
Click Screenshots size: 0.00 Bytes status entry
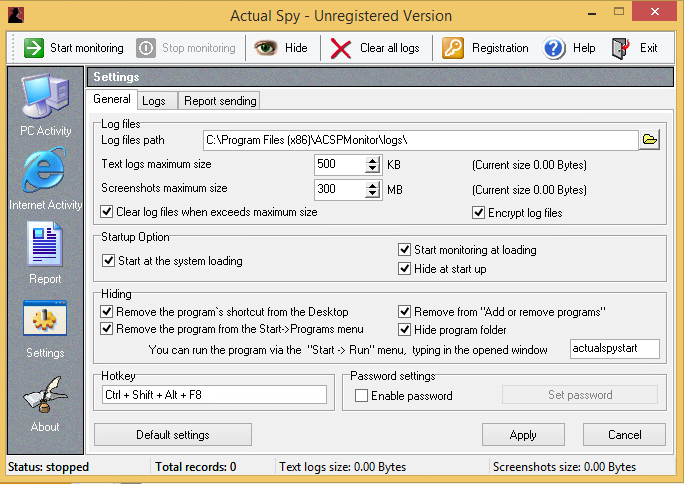pyautogui.click(x=564, y=467)
